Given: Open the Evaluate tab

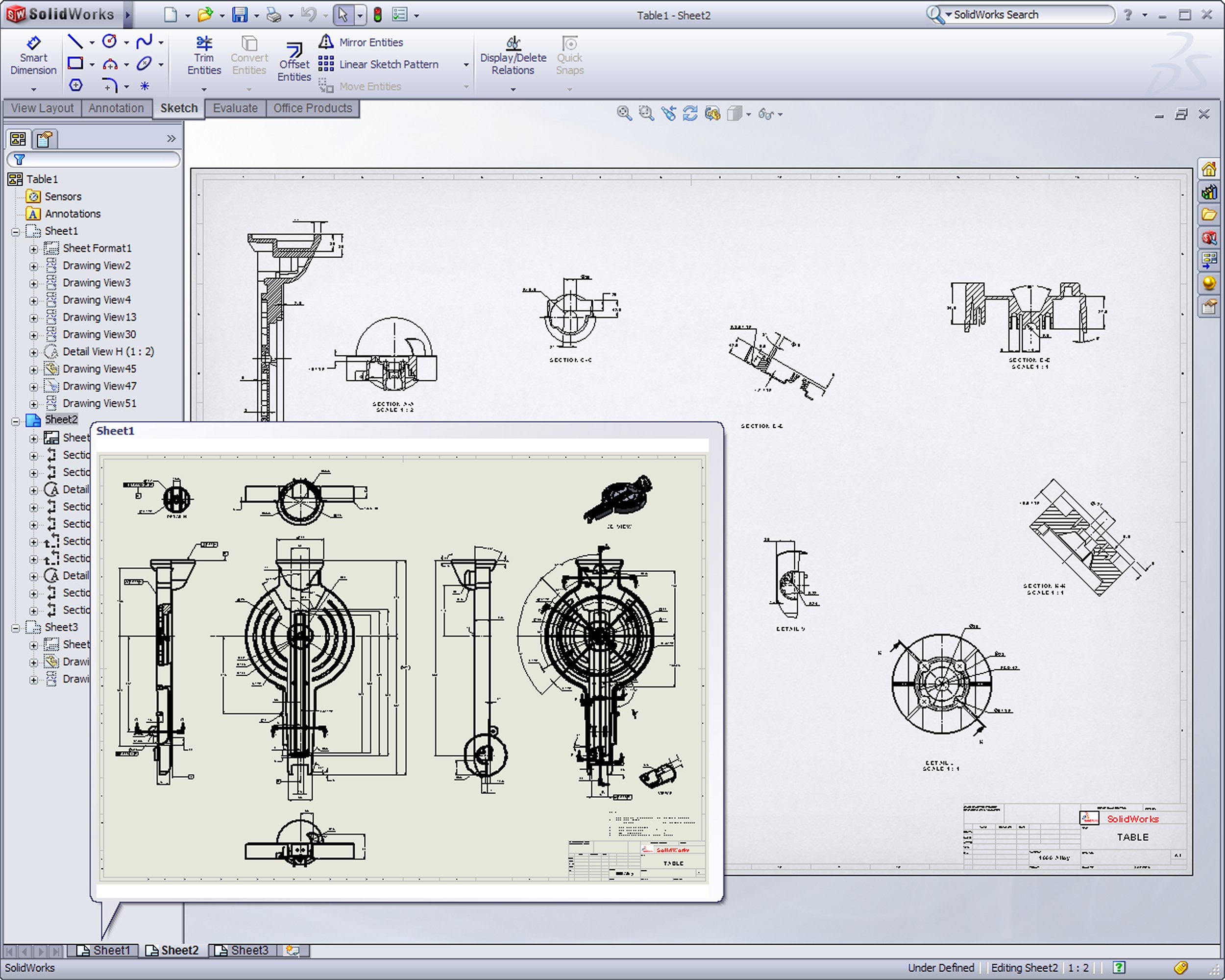Looking at the screenshot, I should tap(235, 108).
